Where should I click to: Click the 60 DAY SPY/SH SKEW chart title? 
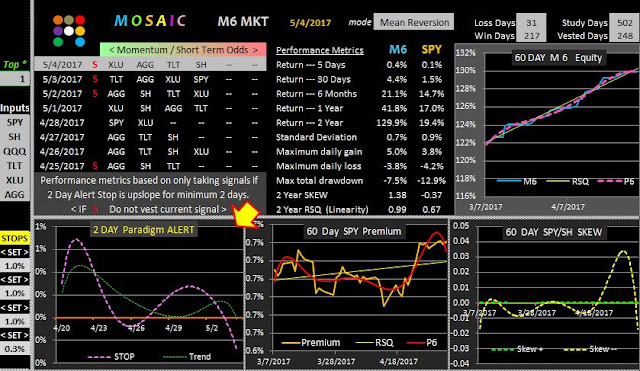point(553,232)
